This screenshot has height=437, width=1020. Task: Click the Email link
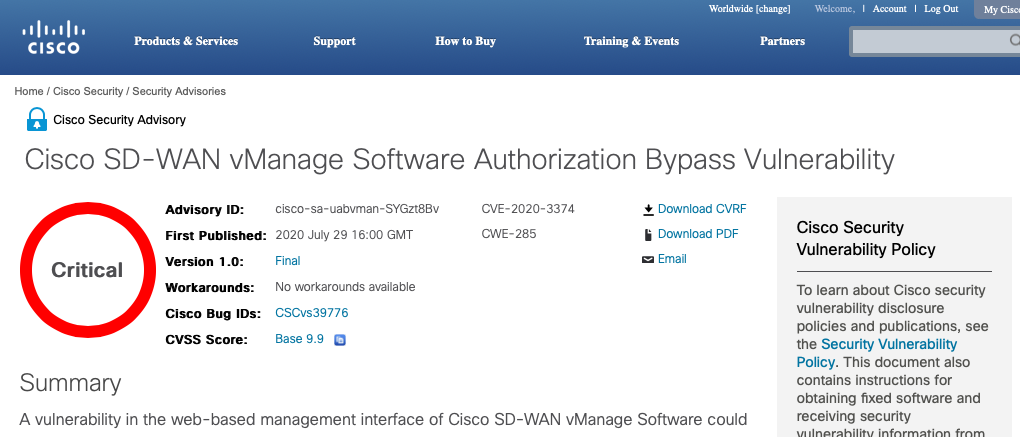pos(672,259)
